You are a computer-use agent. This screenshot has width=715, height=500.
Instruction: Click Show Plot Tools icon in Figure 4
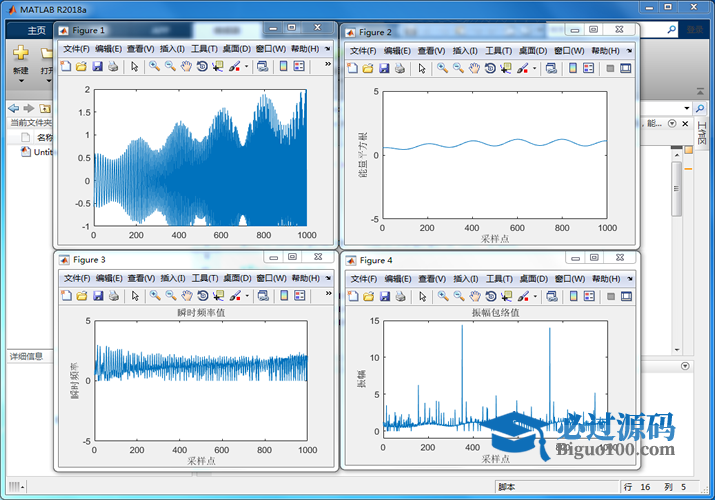627,297
